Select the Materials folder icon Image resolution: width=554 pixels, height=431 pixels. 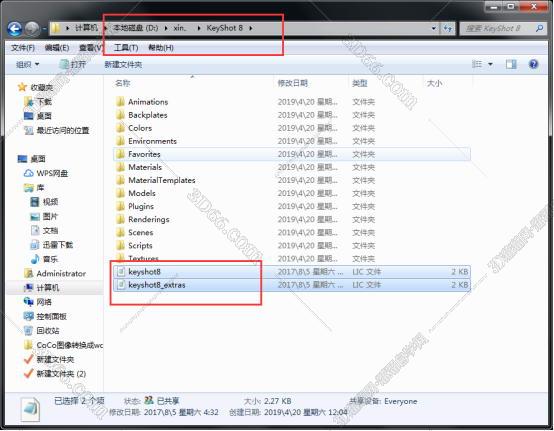pos(120,167)
